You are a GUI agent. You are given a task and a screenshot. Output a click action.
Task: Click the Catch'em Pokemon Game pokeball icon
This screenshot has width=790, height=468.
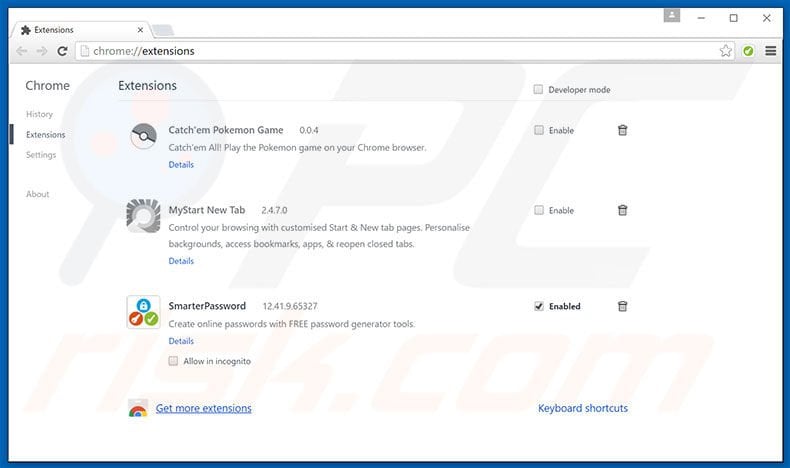coord(144,136)
